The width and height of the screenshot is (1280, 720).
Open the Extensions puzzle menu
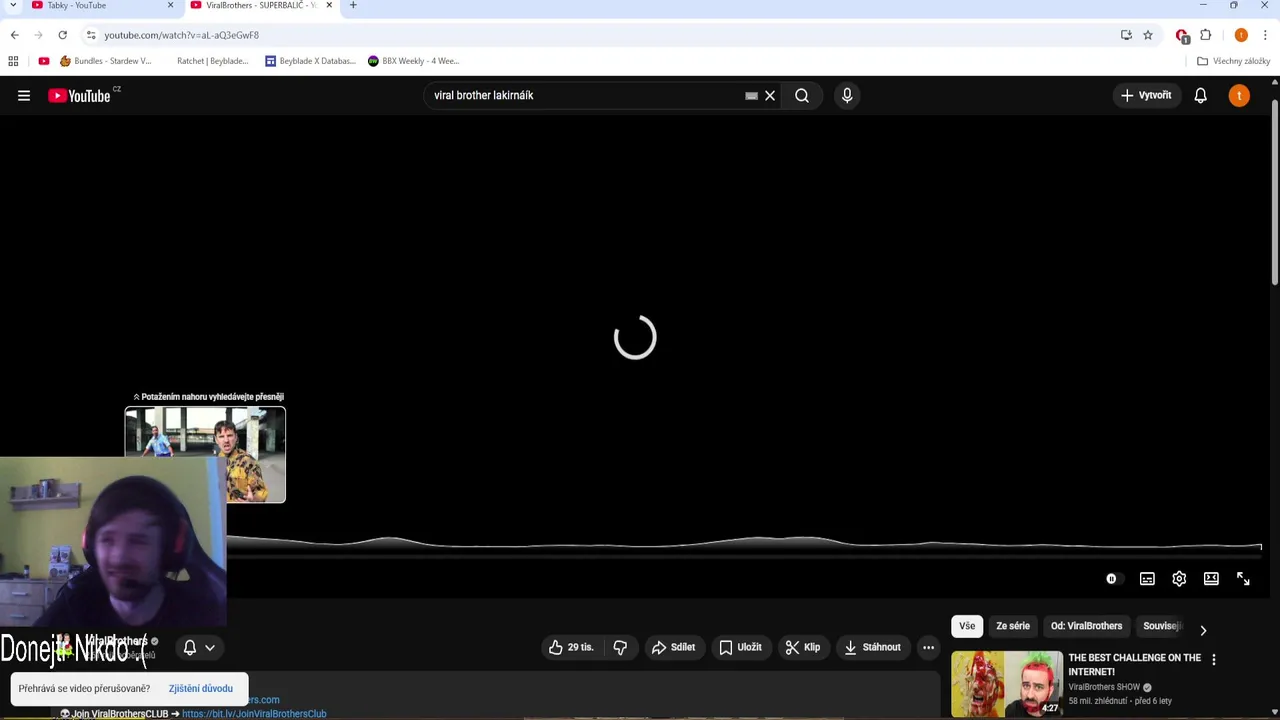(x=1206, y=35)
